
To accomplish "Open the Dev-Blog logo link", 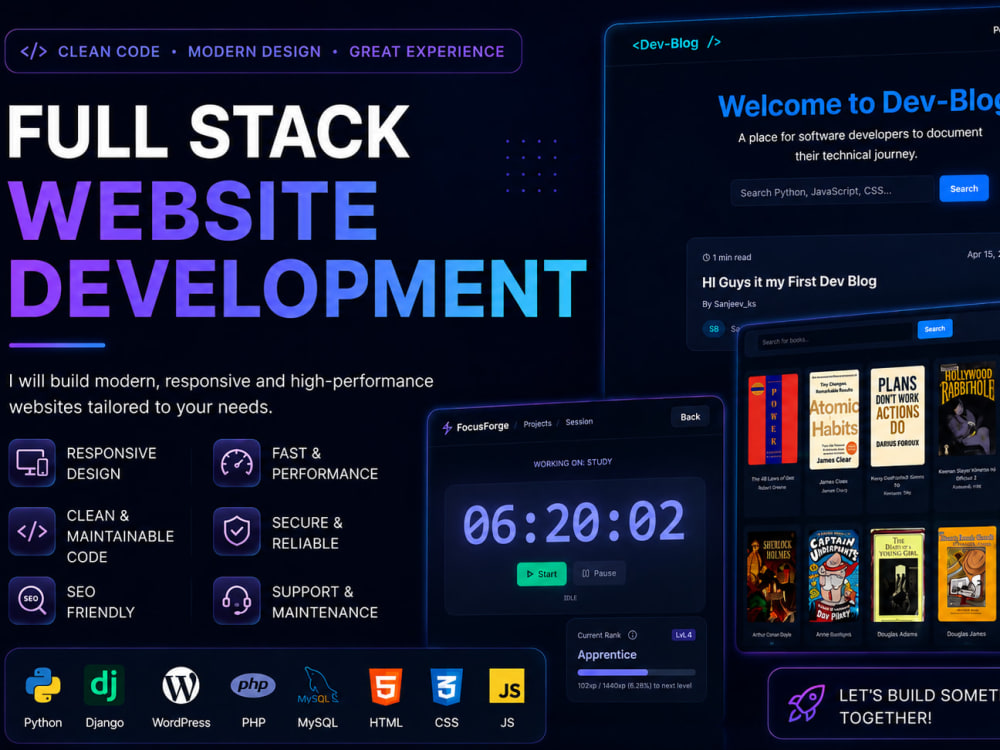I will point(676,43).
